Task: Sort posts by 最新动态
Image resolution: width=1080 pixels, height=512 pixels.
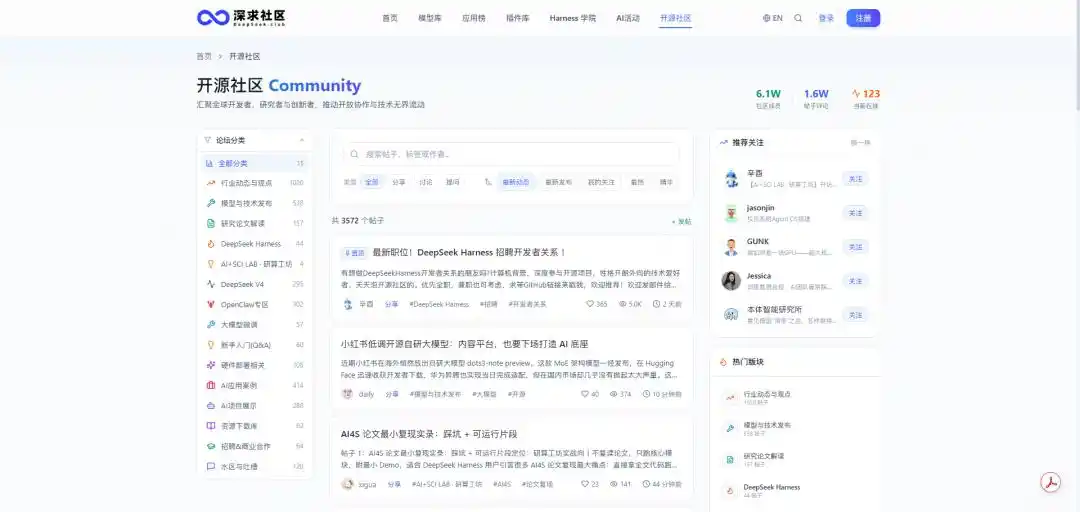Action: click(516, 183)
